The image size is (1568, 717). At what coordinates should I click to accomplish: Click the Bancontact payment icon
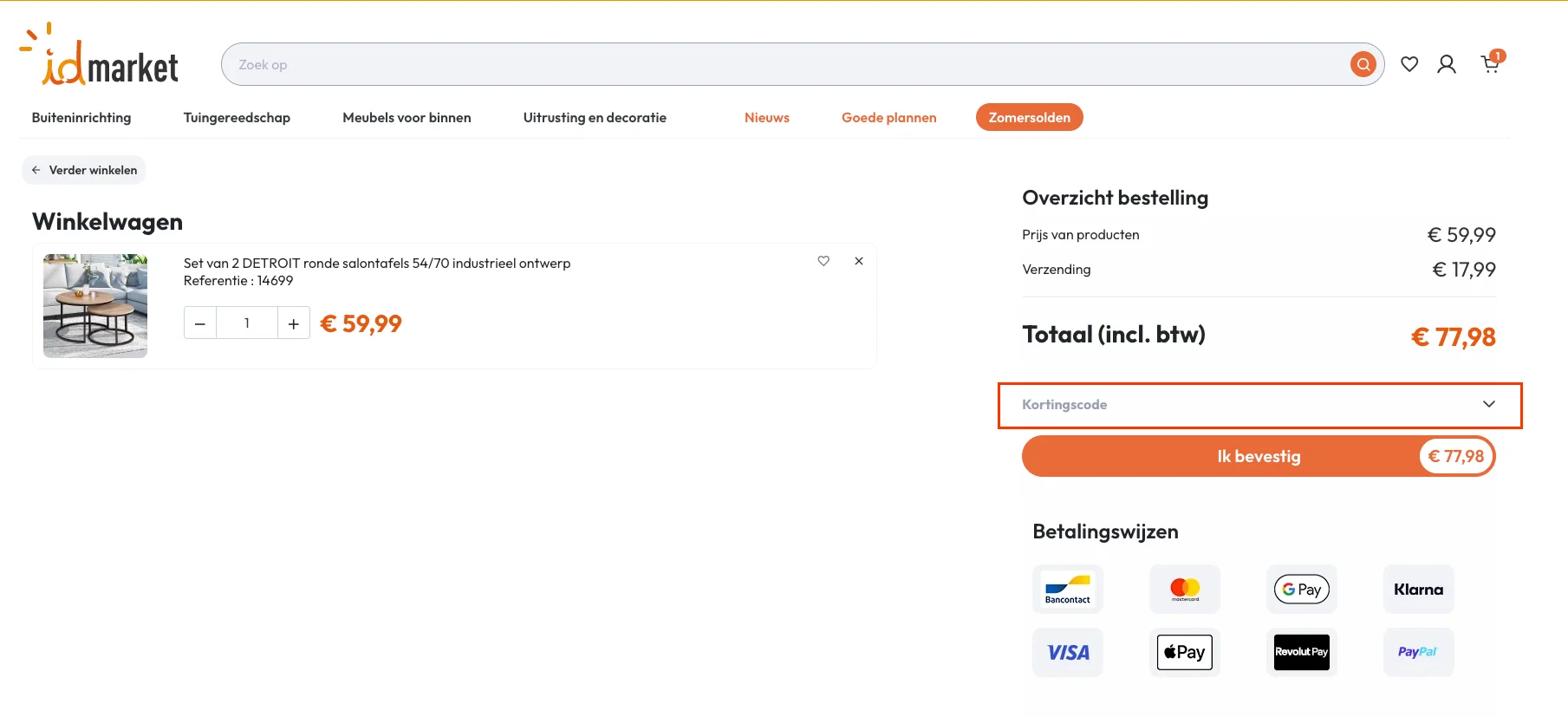(x=1068, y=590)
